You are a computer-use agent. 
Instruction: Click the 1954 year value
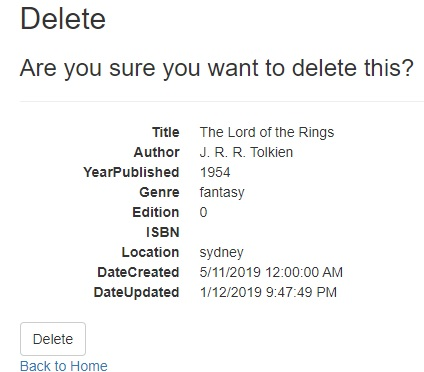pos(215,172)
